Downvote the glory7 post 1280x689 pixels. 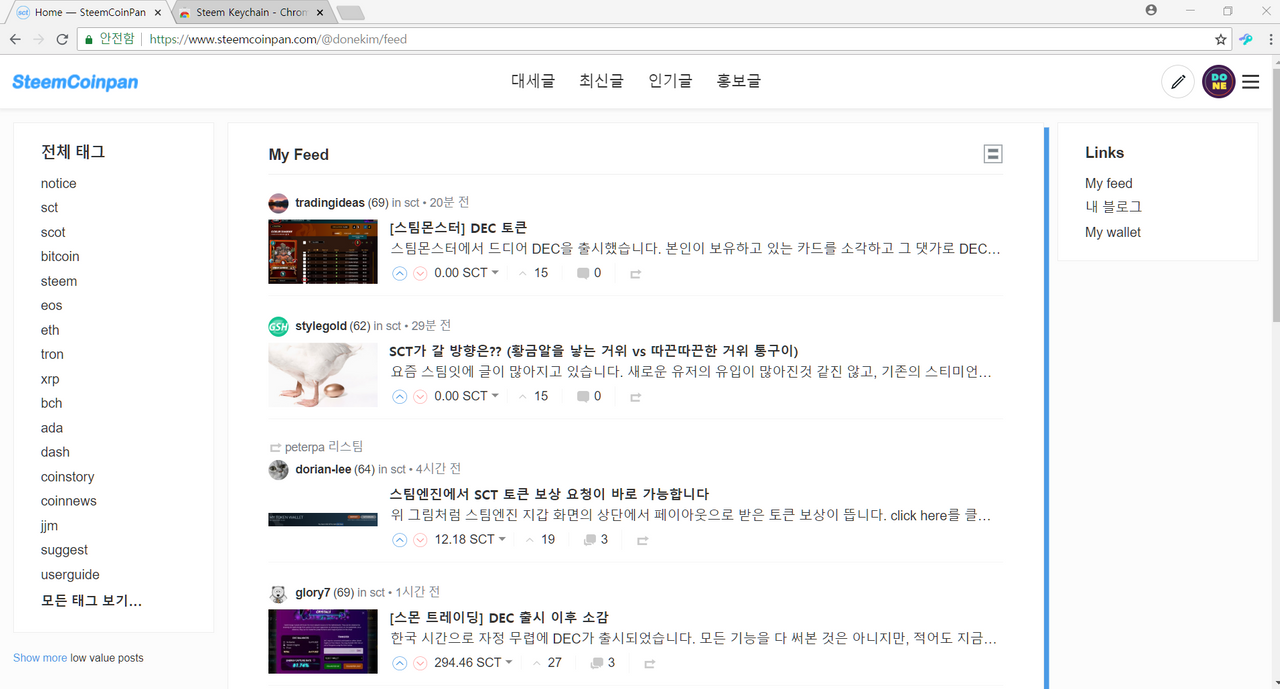click(420, 663)
